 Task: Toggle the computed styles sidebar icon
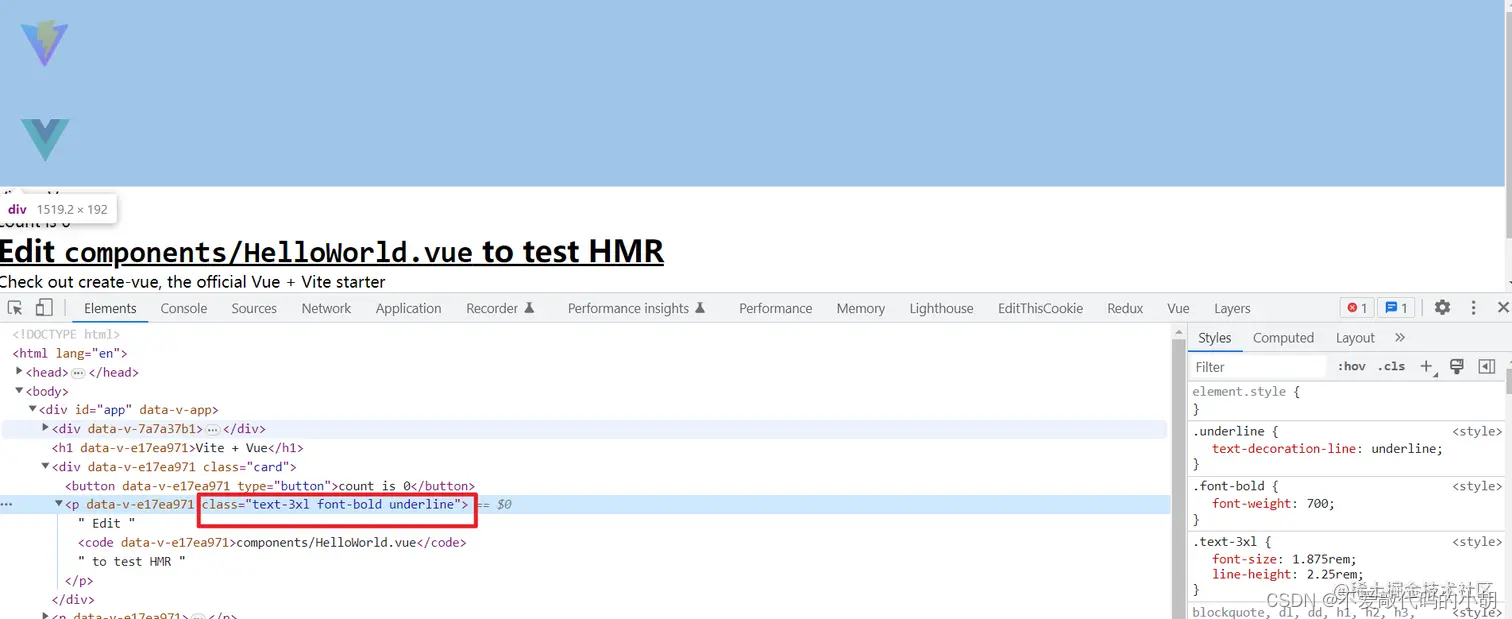pos(1487,367)
